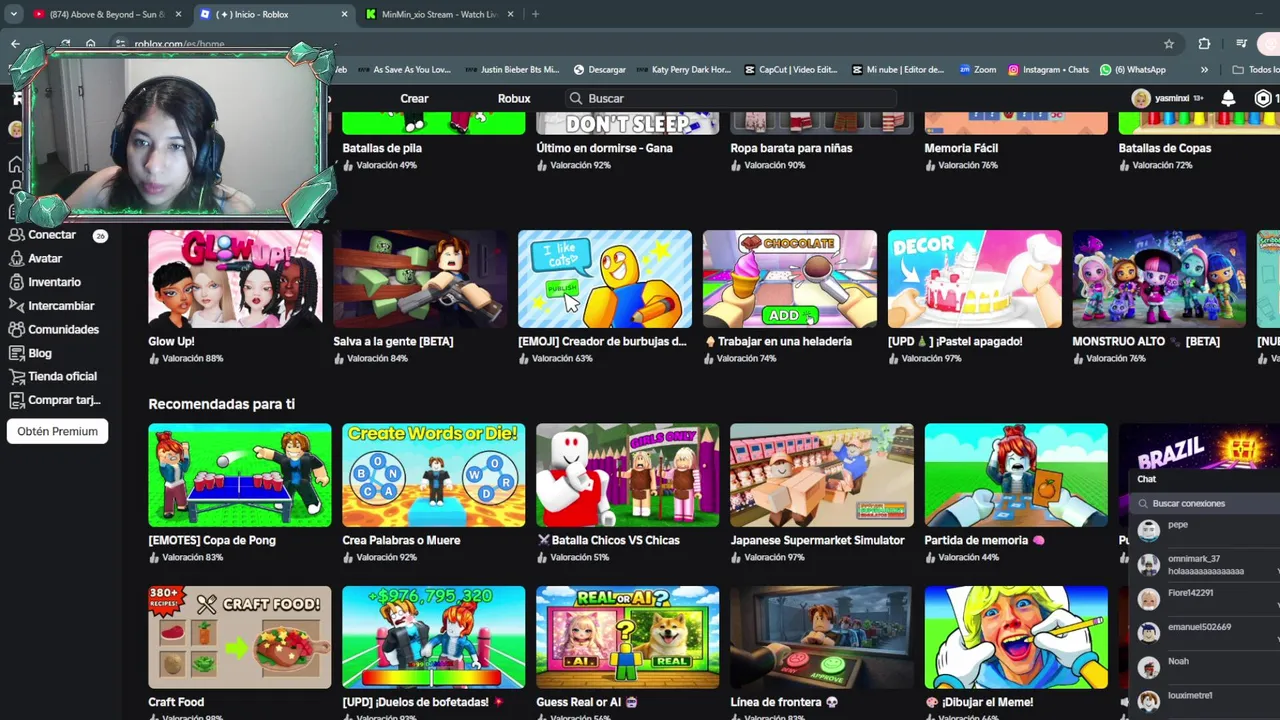Click the yasminxi profile avatar icon

coord(1140,98)
